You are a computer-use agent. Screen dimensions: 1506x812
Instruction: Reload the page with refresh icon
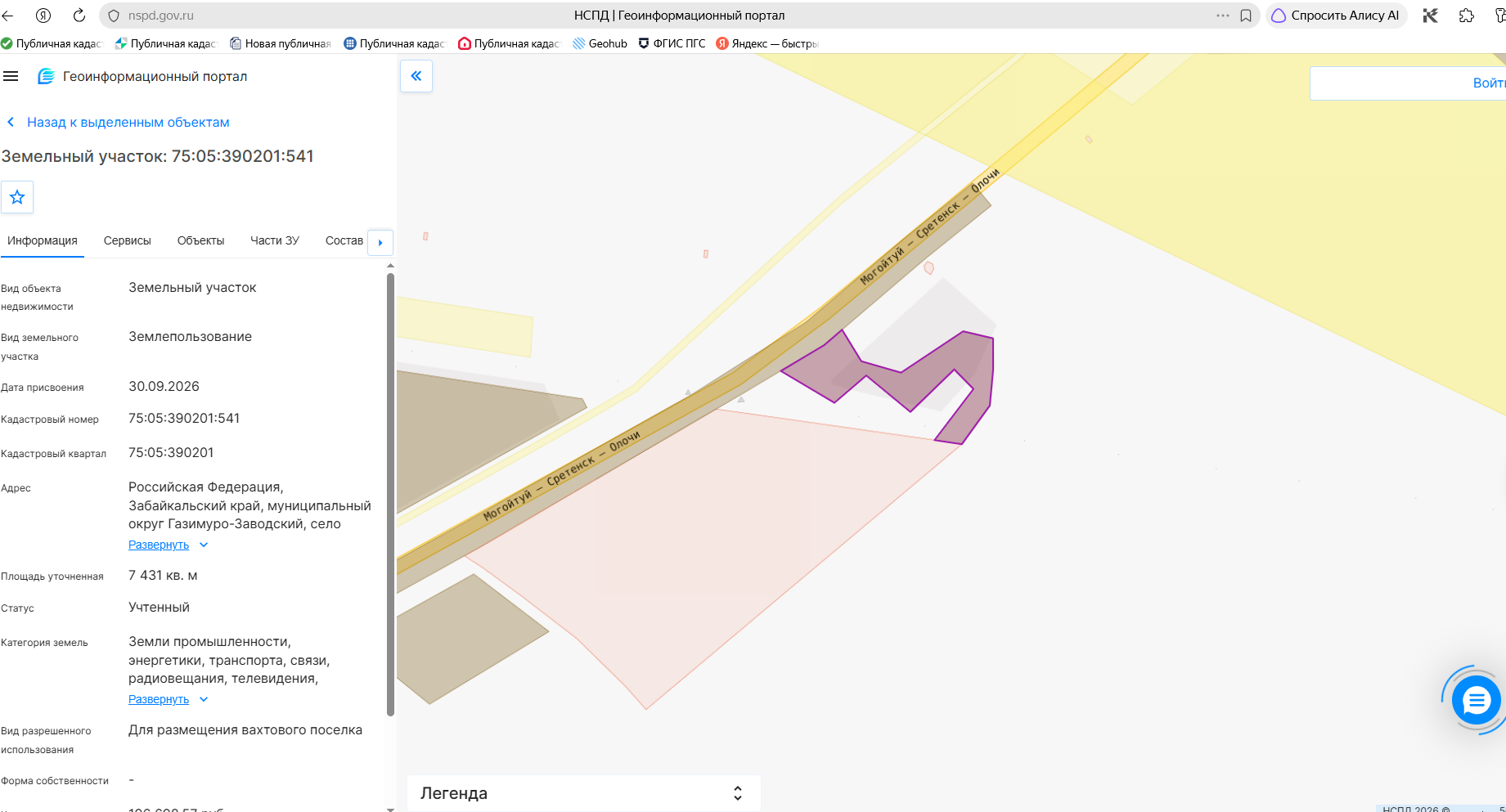79,16
